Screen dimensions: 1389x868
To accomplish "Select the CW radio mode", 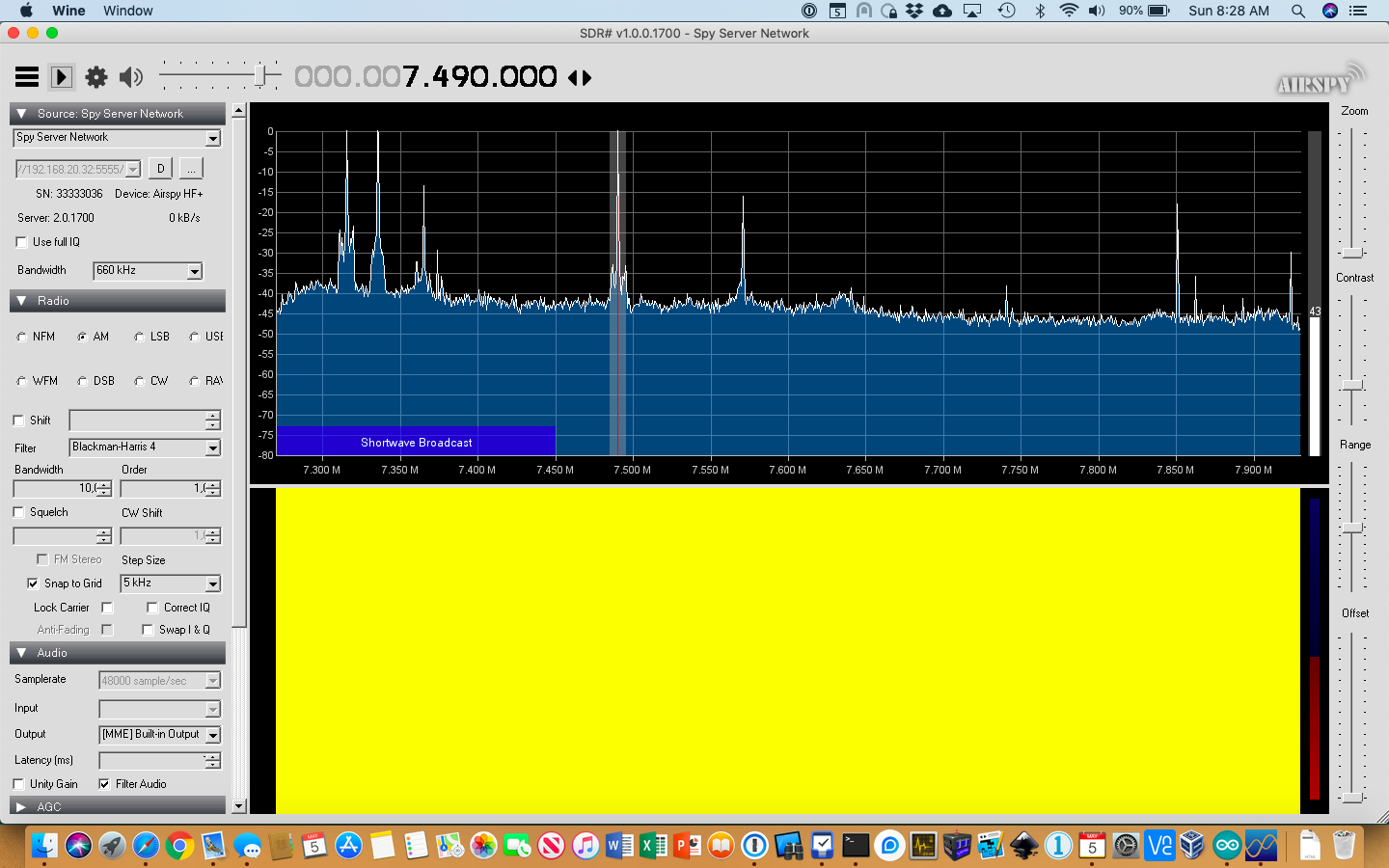I will [x=139, y=381].
